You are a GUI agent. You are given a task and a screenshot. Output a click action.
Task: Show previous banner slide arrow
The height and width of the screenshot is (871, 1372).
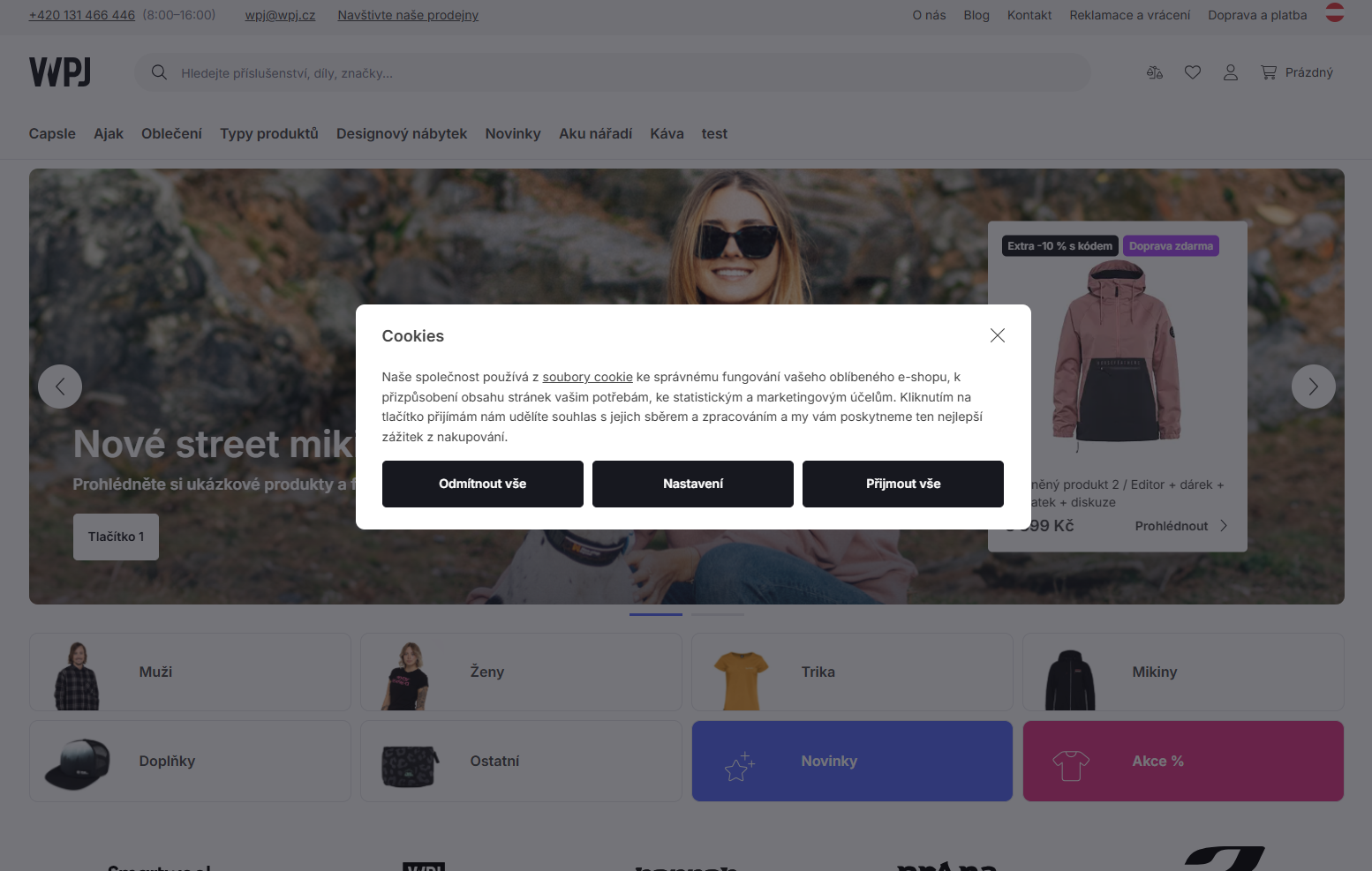pyautogui.click(x=60, y=387)
